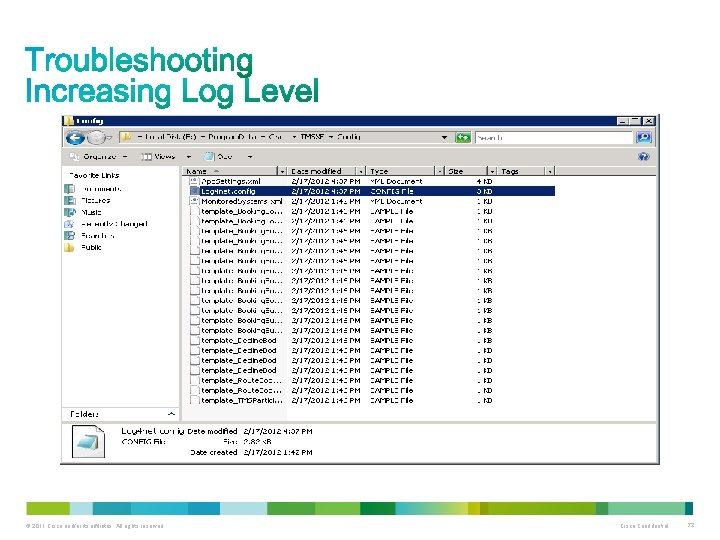The height and width of the screenshot is (540, 720).
Task: Click the Log4net.config preview thumbnail in details pane
Action: coord(88,442)
